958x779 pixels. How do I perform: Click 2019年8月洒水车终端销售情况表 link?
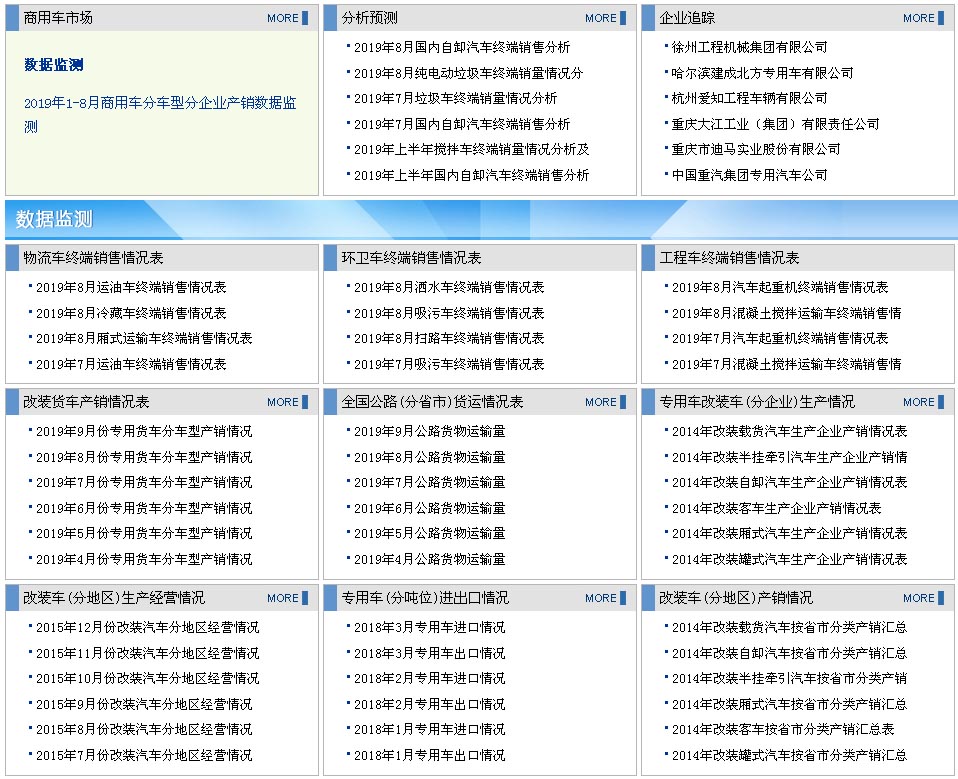pos(449,287)
